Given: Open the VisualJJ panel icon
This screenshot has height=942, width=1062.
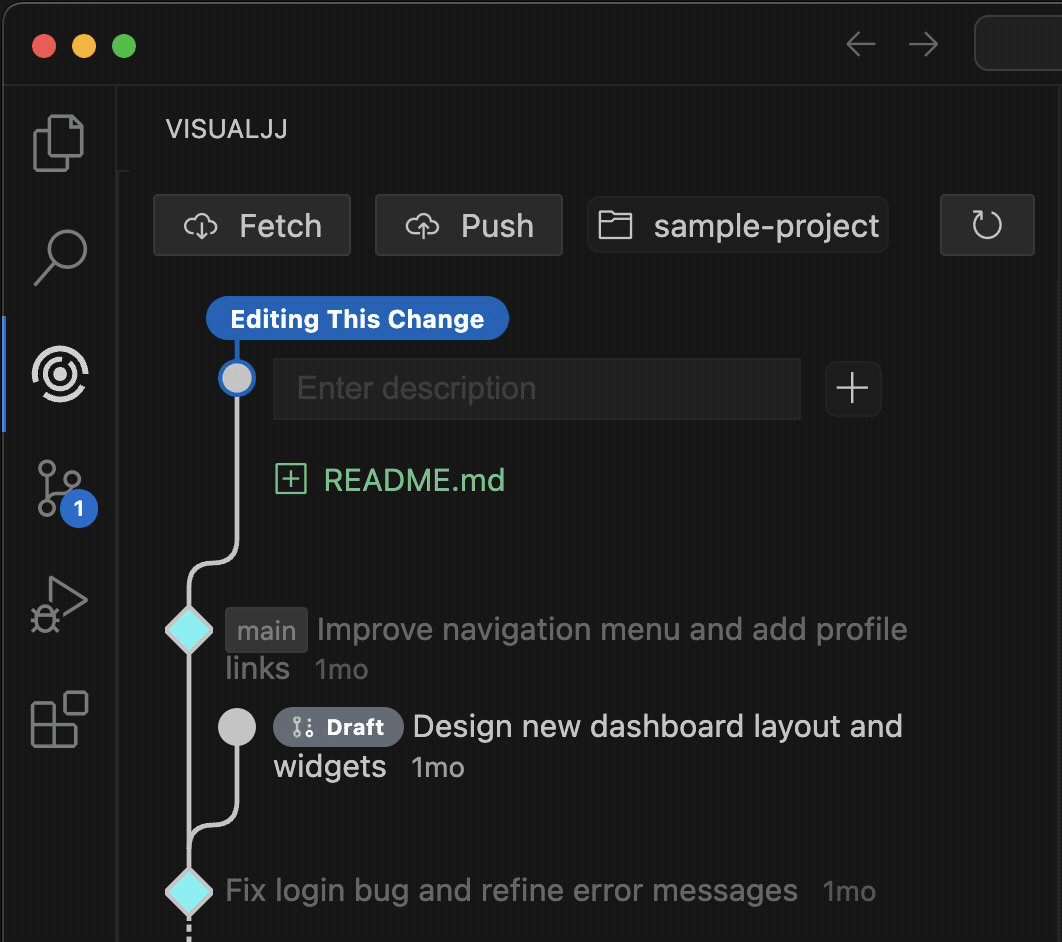Looking at the screenshot, I should 58,374.
